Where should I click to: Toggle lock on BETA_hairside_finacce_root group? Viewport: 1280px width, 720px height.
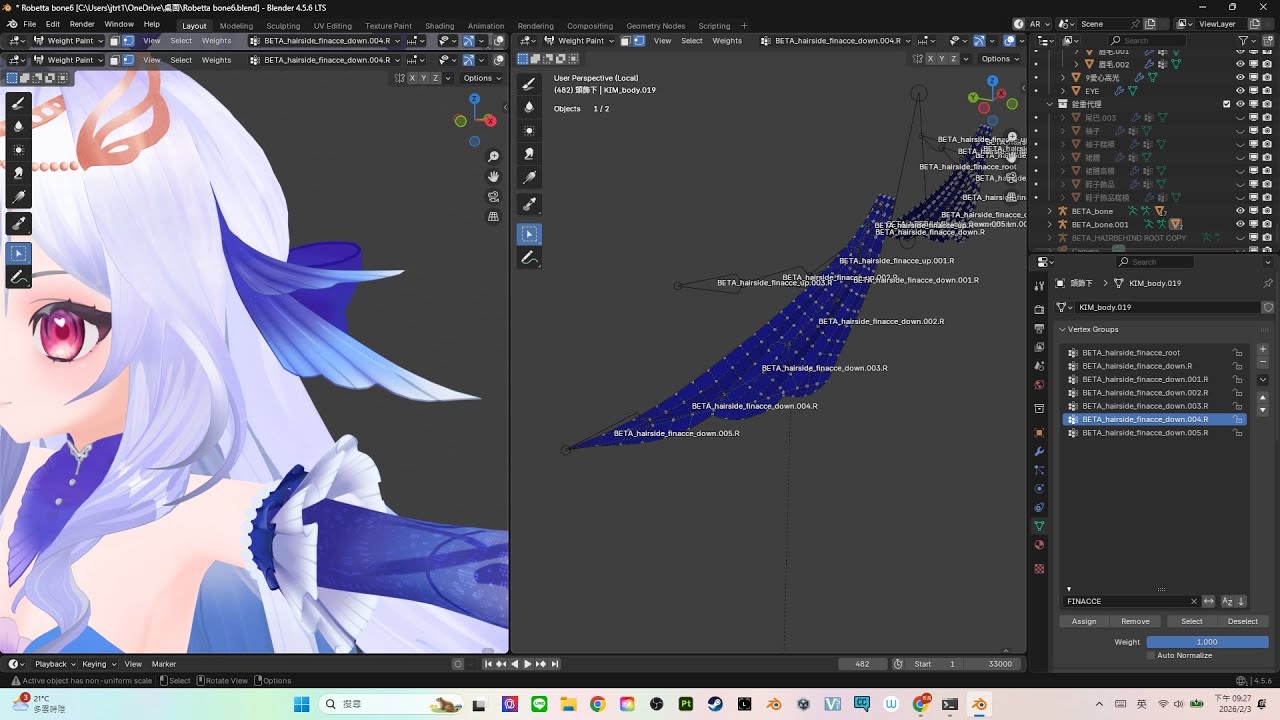[x=1238, y=353]
